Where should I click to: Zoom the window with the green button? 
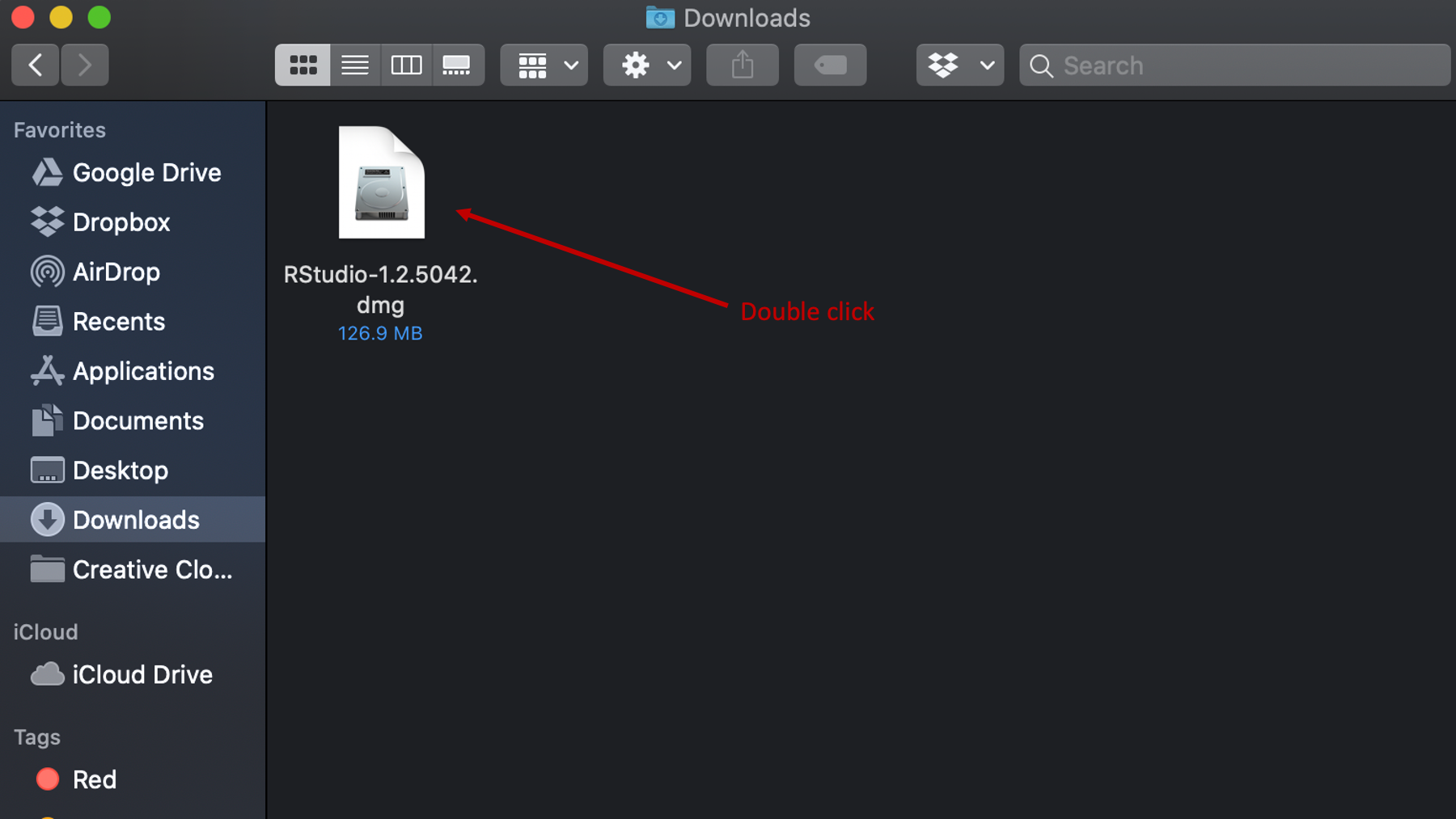(x=99, y=17)
